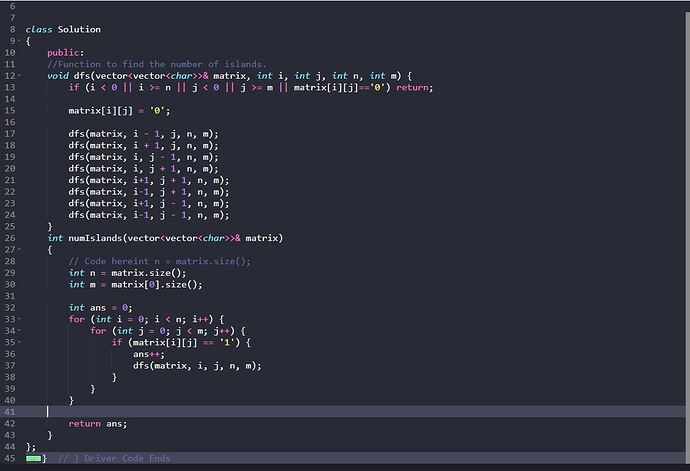690x471 pixels.
Task: Click the 'for' keyword on line 33
Action: pyautogui.click(x=76, y=319)
